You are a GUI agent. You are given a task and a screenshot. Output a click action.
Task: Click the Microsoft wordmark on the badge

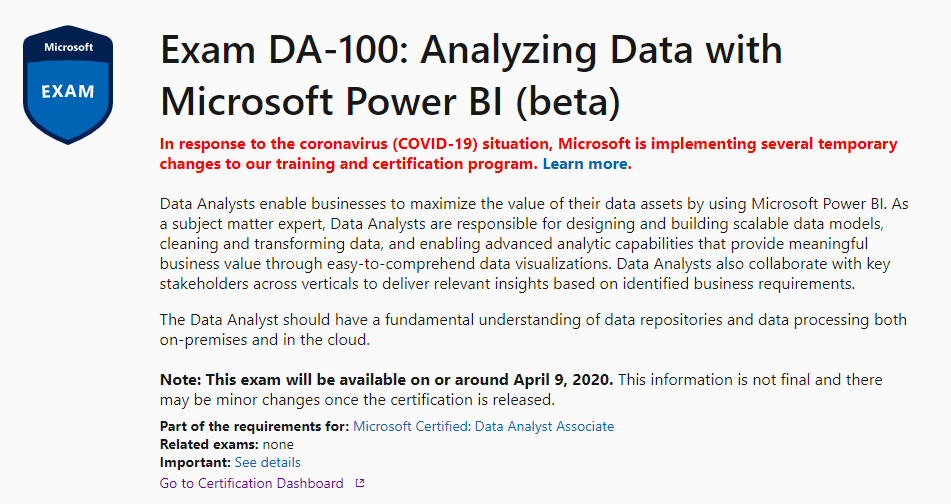pyautogui.click(x=69, y=47)
